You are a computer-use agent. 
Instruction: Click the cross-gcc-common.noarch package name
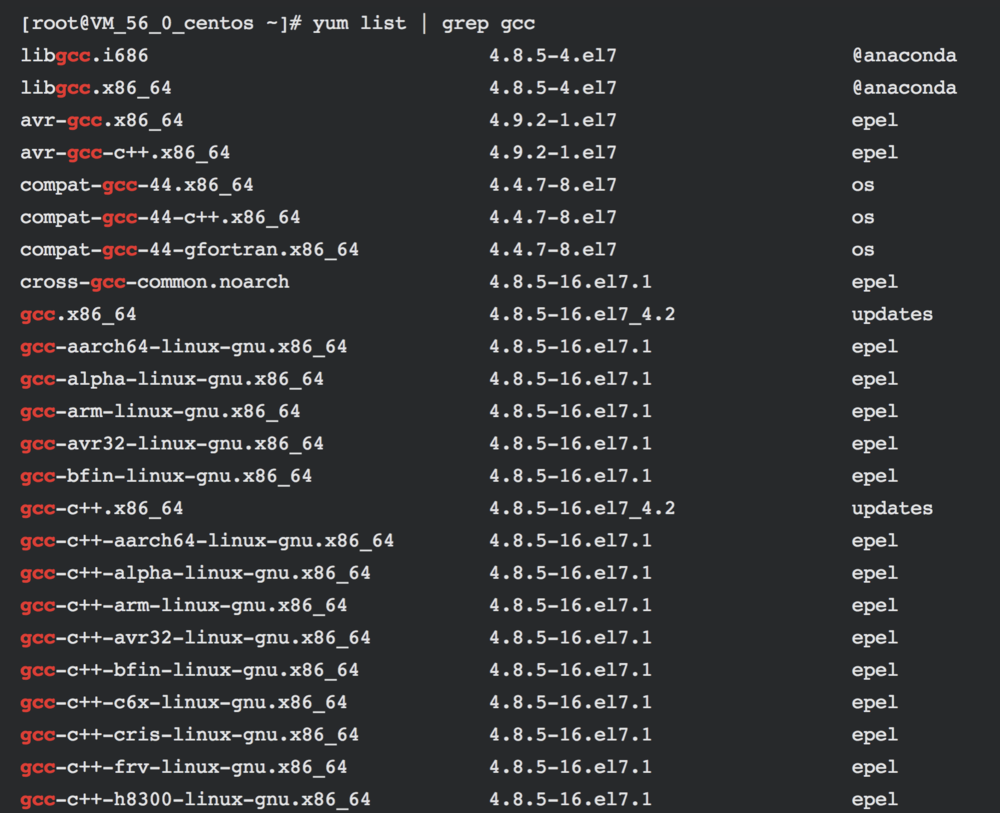155,282
